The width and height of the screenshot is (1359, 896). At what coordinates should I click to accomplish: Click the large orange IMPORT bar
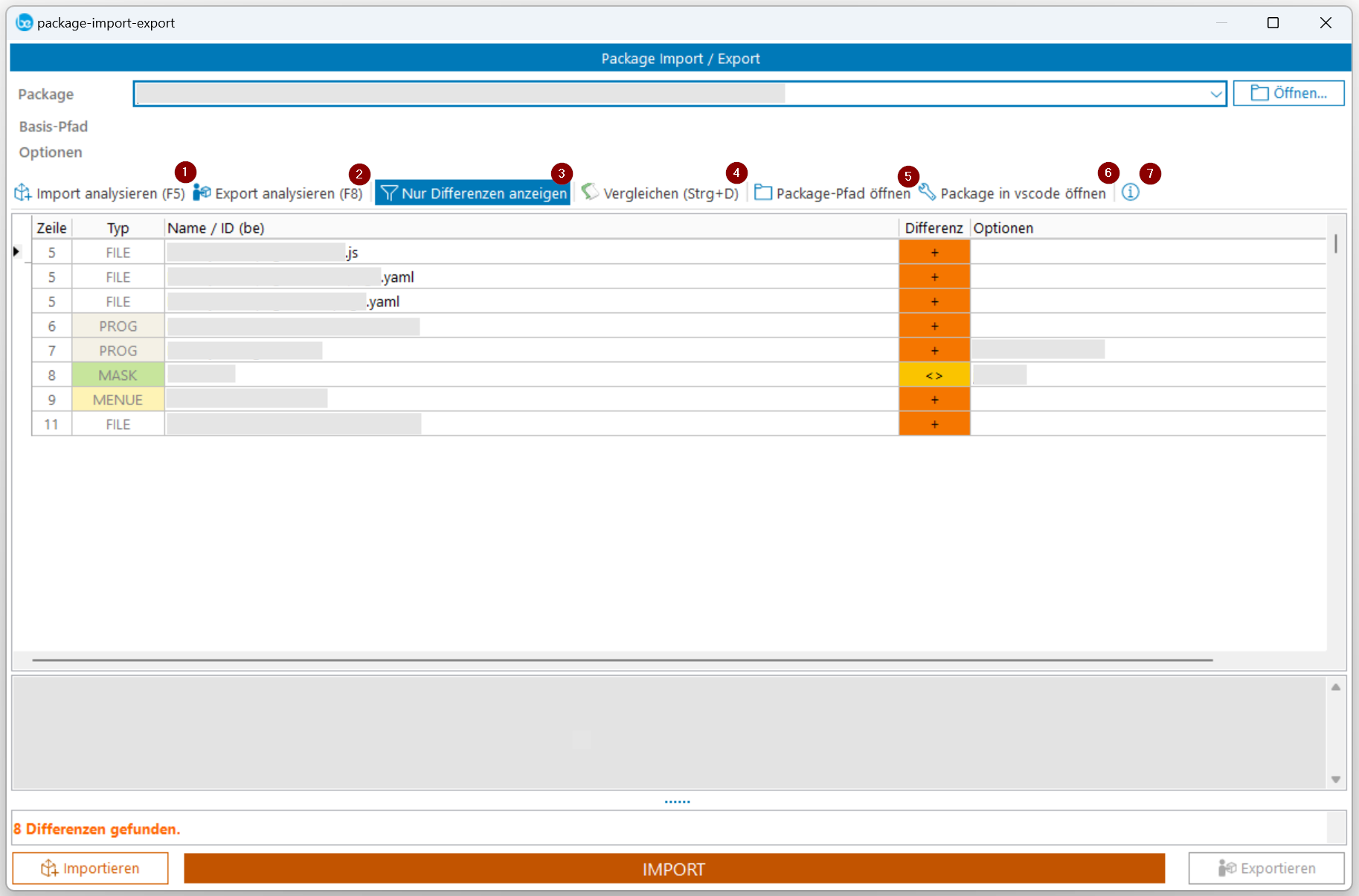(674, 868)
